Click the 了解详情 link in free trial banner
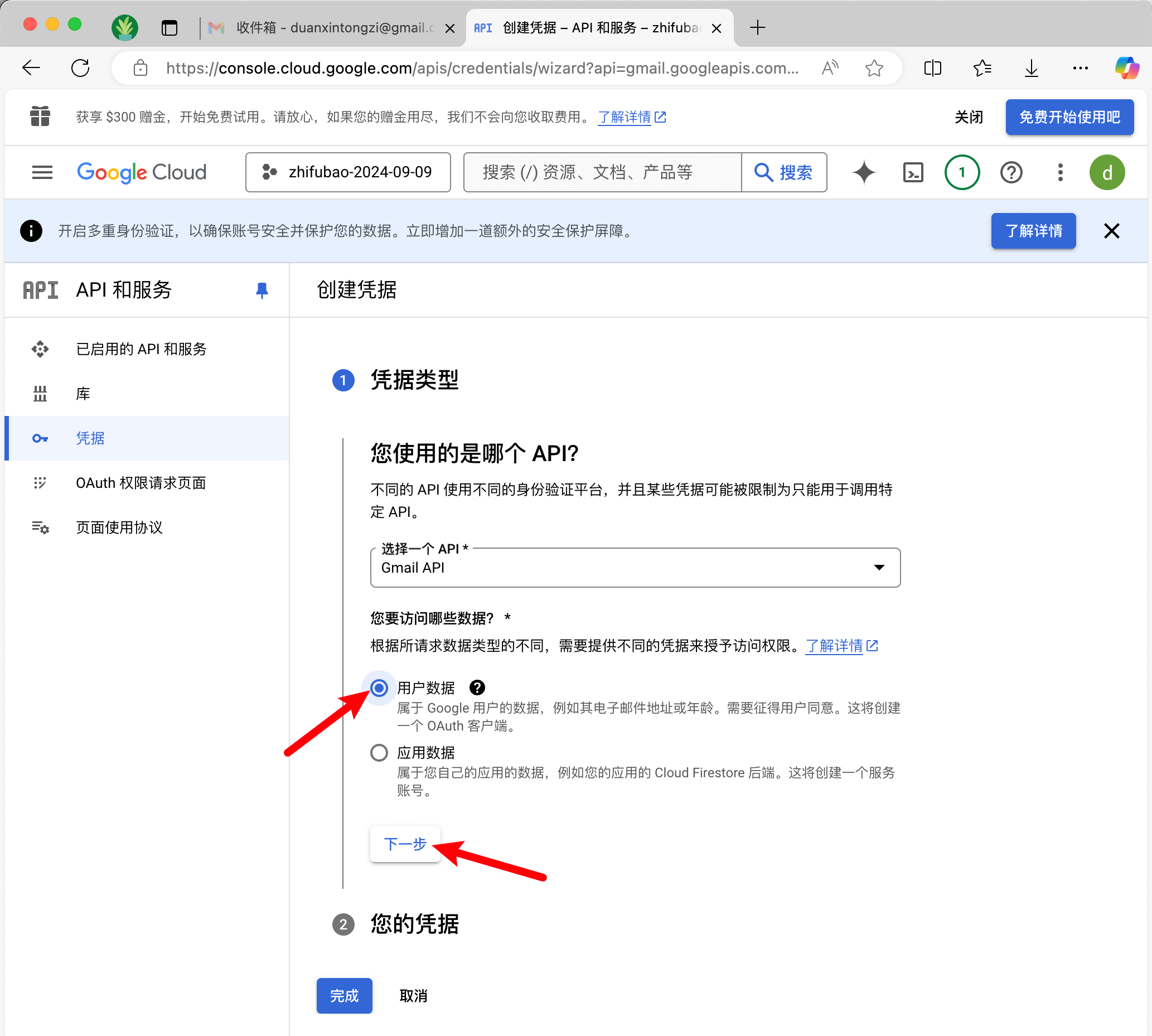The image size is (1152, 1036). click(625, 117)
